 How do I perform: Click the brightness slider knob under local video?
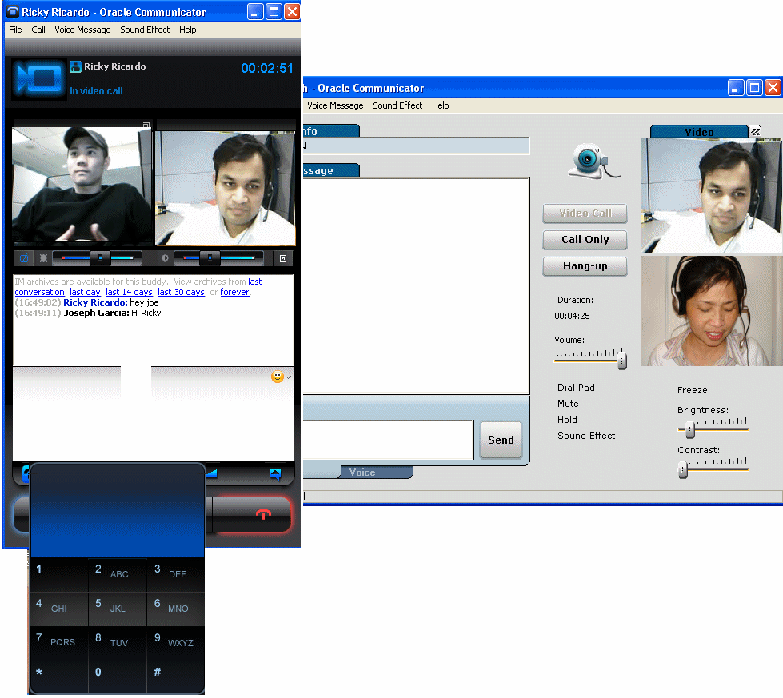100,258
